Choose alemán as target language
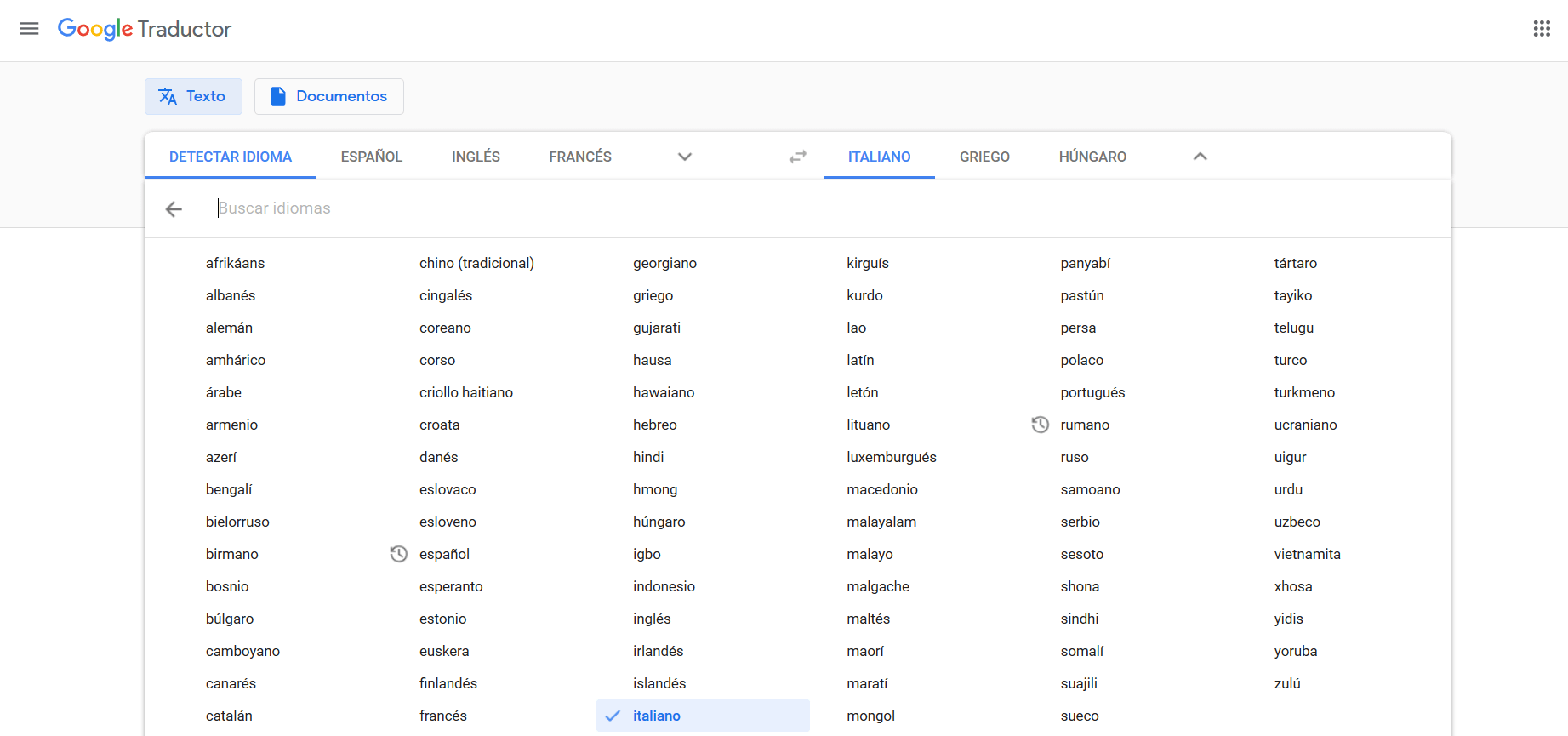This screenshot has width=1568, height=736. [229, 328]
